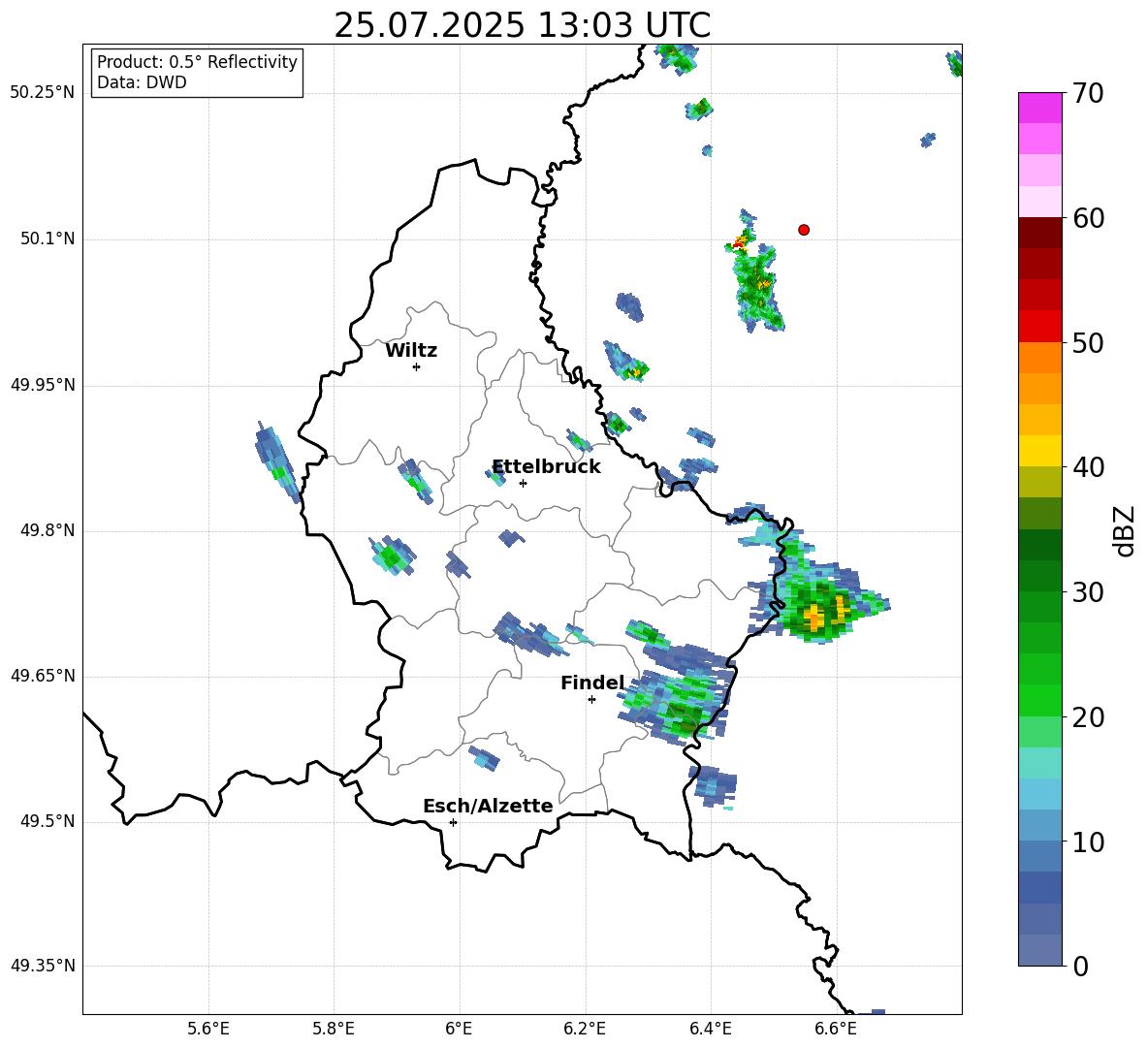Click the Ettelbruck city label
This screenshot has height=1048, width=1148.
[x=546, y=467]
